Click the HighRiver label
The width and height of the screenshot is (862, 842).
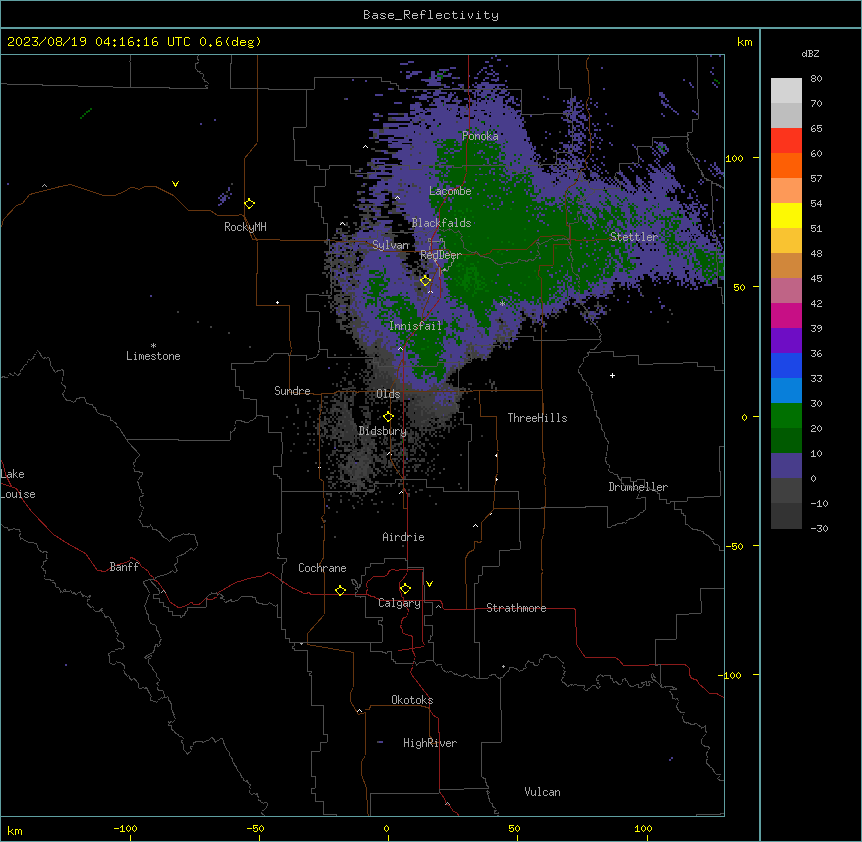pos(430,743)
